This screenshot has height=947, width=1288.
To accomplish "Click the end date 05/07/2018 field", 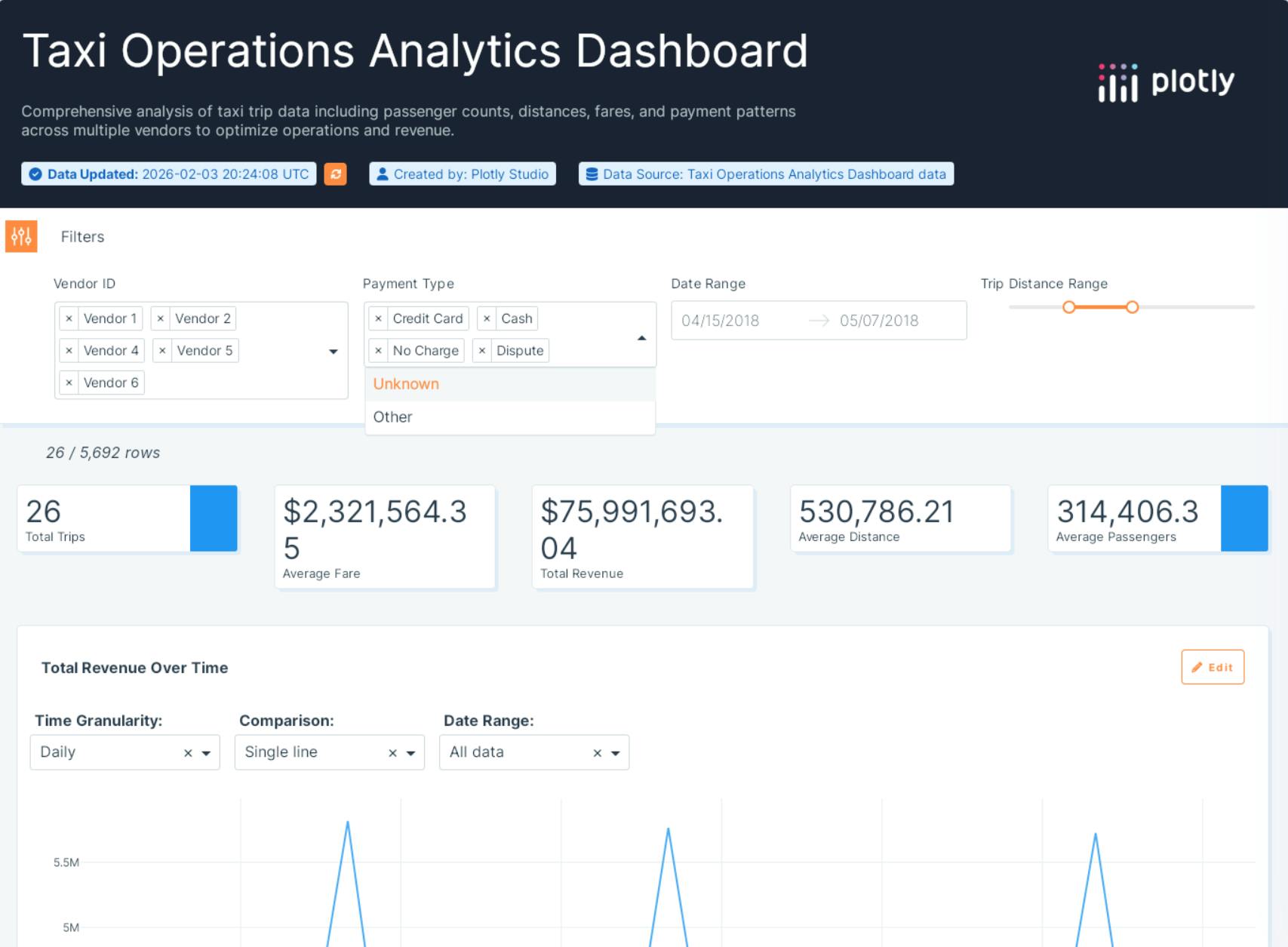I will click(x=879, y=321).
